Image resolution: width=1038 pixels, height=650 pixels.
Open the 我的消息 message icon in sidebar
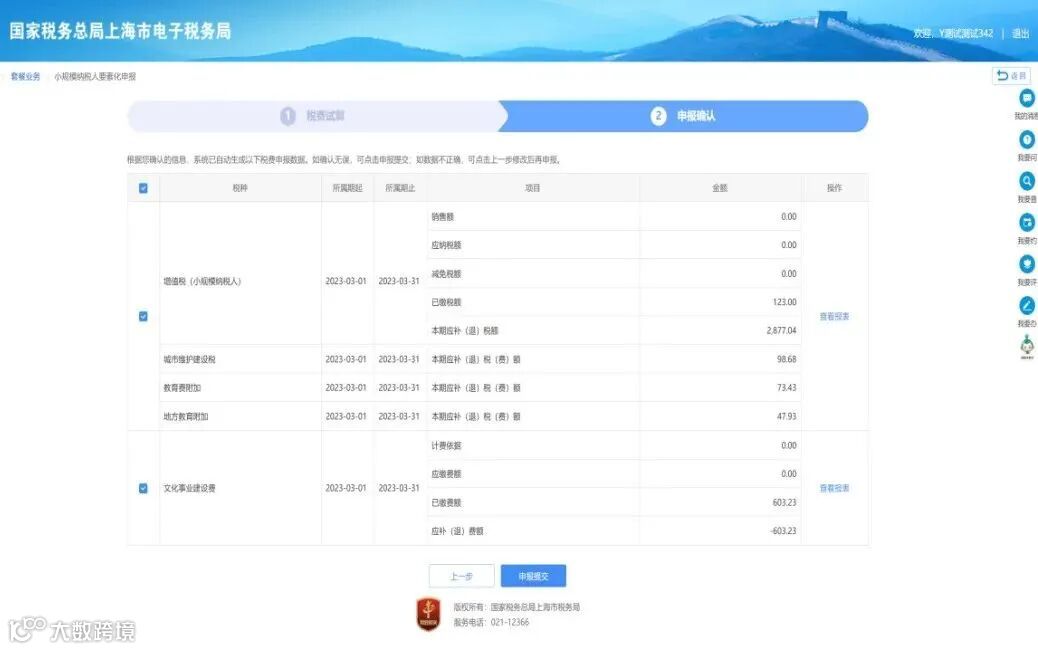[x=1026, y=99]
